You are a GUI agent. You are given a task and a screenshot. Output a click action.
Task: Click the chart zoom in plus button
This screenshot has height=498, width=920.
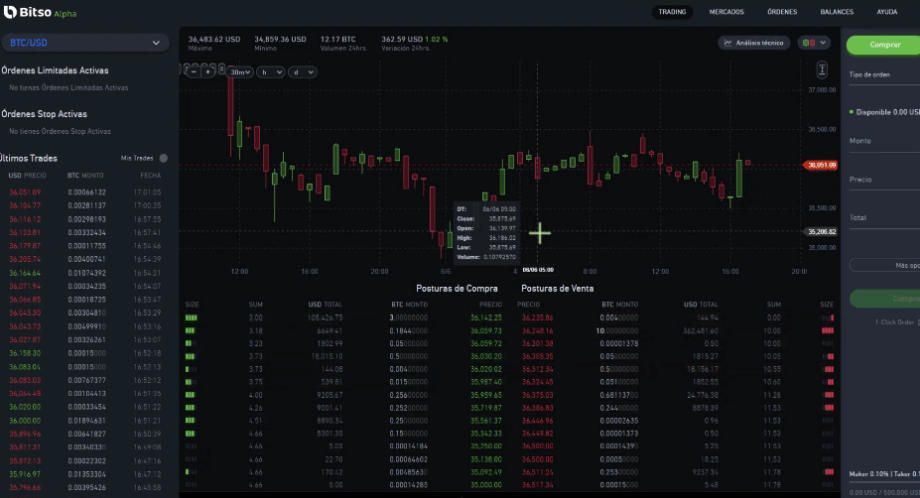tap(208, 71)
